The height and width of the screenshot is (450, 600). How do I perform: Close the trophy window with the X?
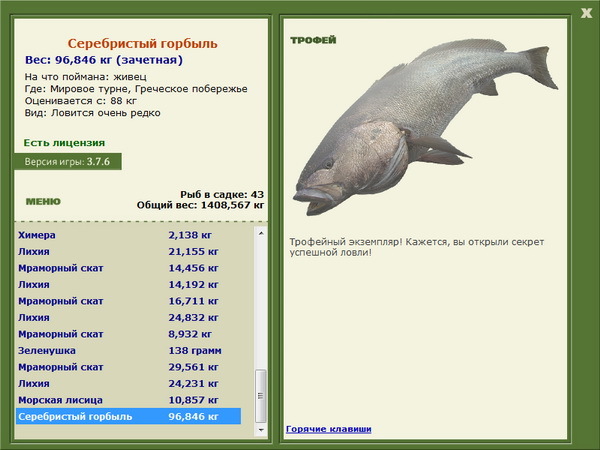click(586, 12)
